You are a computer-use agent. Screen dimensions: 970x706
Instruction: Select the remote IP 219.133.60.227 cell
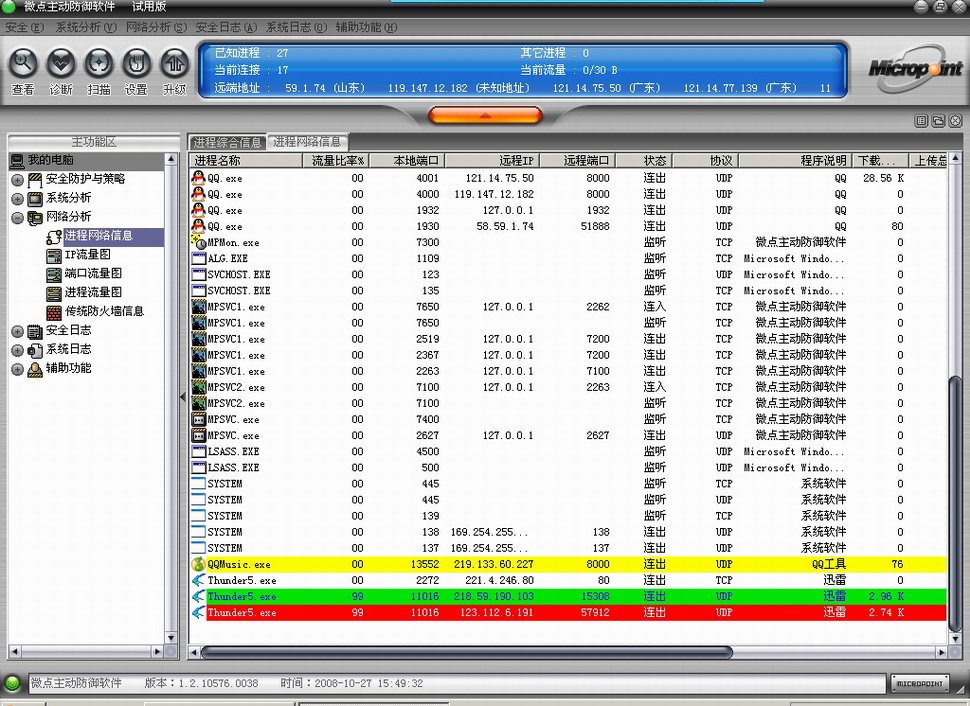coord(493,564)
